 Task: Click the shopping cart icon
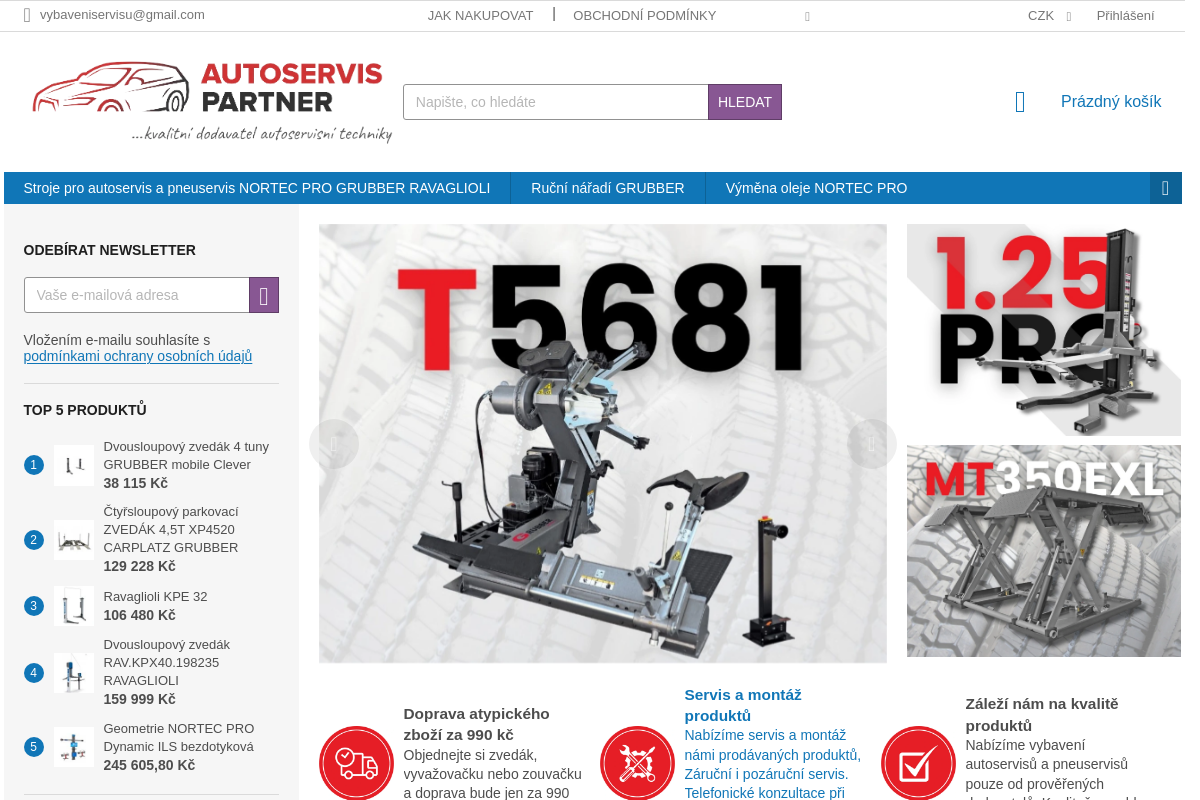[x=1019, y=101]
